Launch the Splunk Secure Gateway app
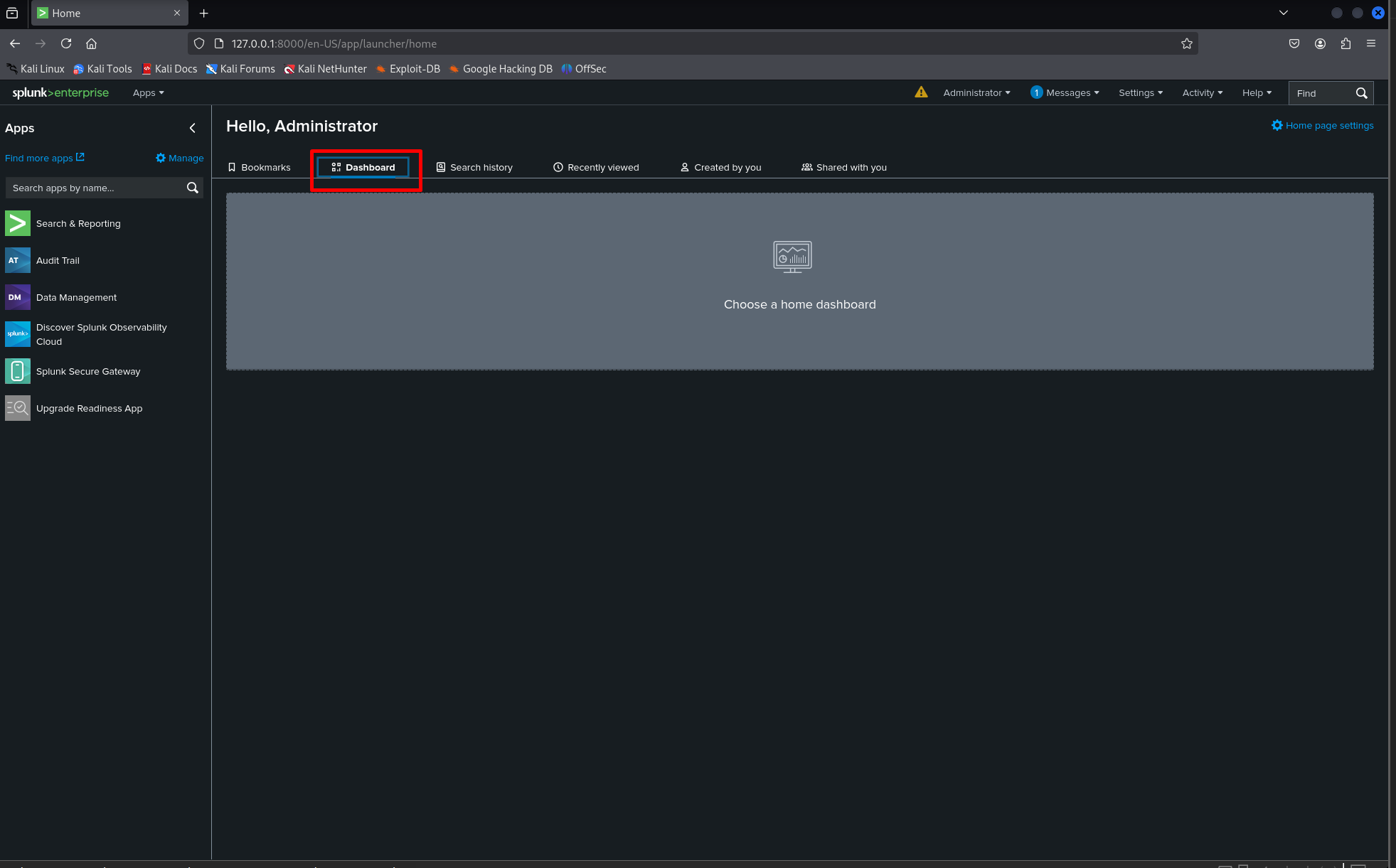 point(88,371)
